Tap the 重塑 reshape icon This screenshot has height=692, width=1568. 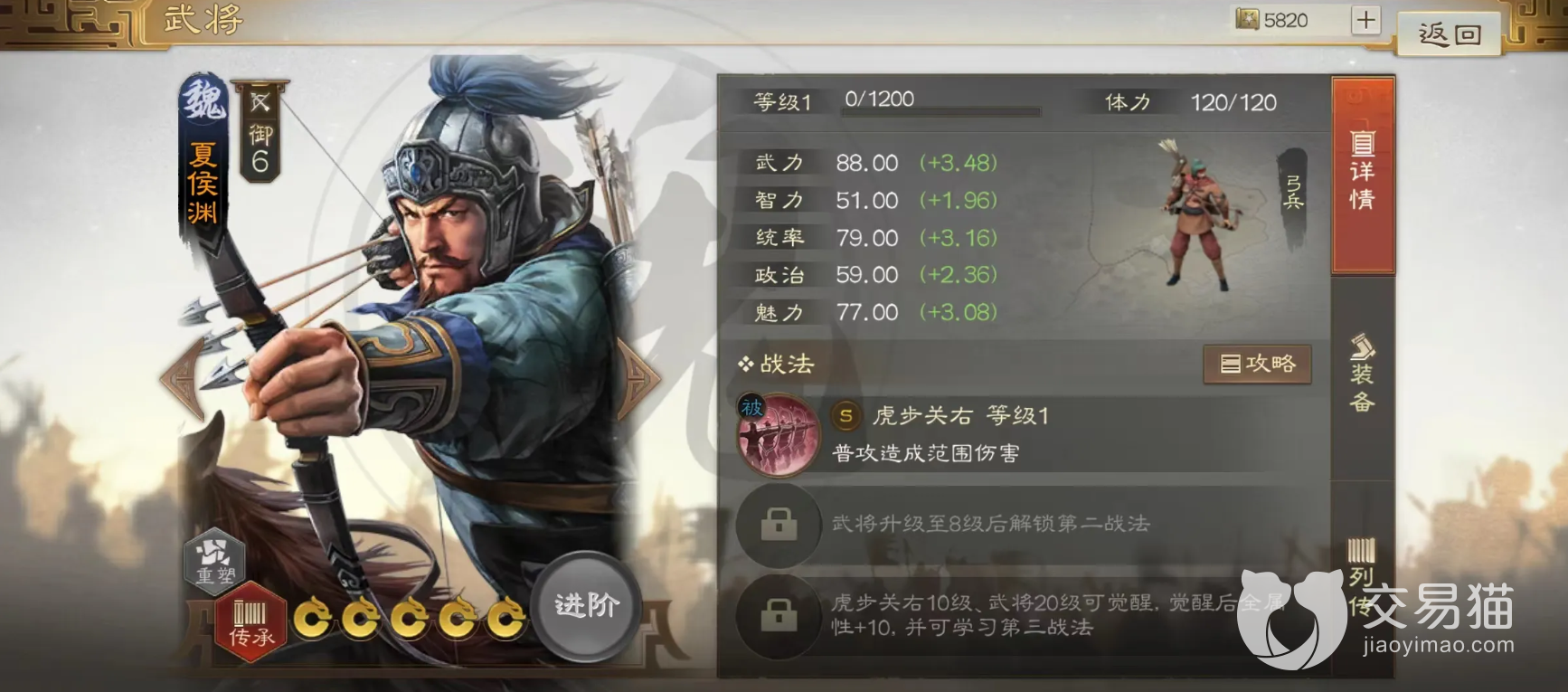[215, 558]
